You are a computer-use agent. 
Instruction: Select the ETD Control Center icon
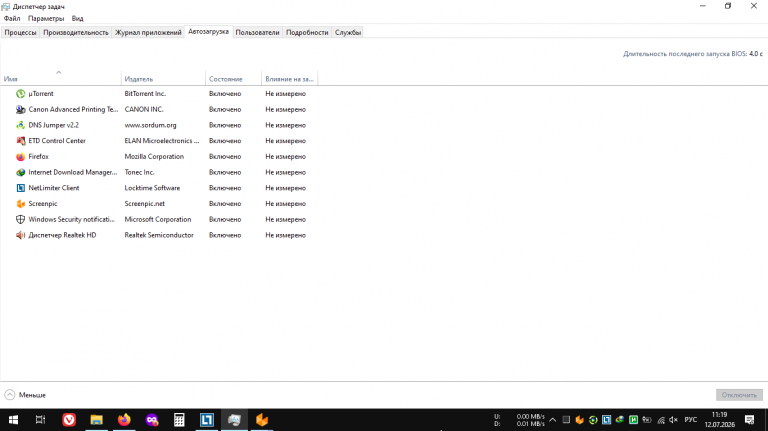(x=21, y=141)
